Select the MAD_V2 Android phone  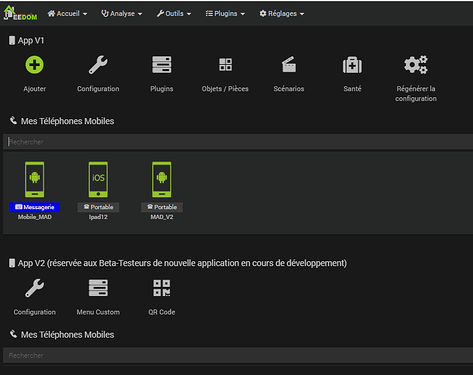162,180
